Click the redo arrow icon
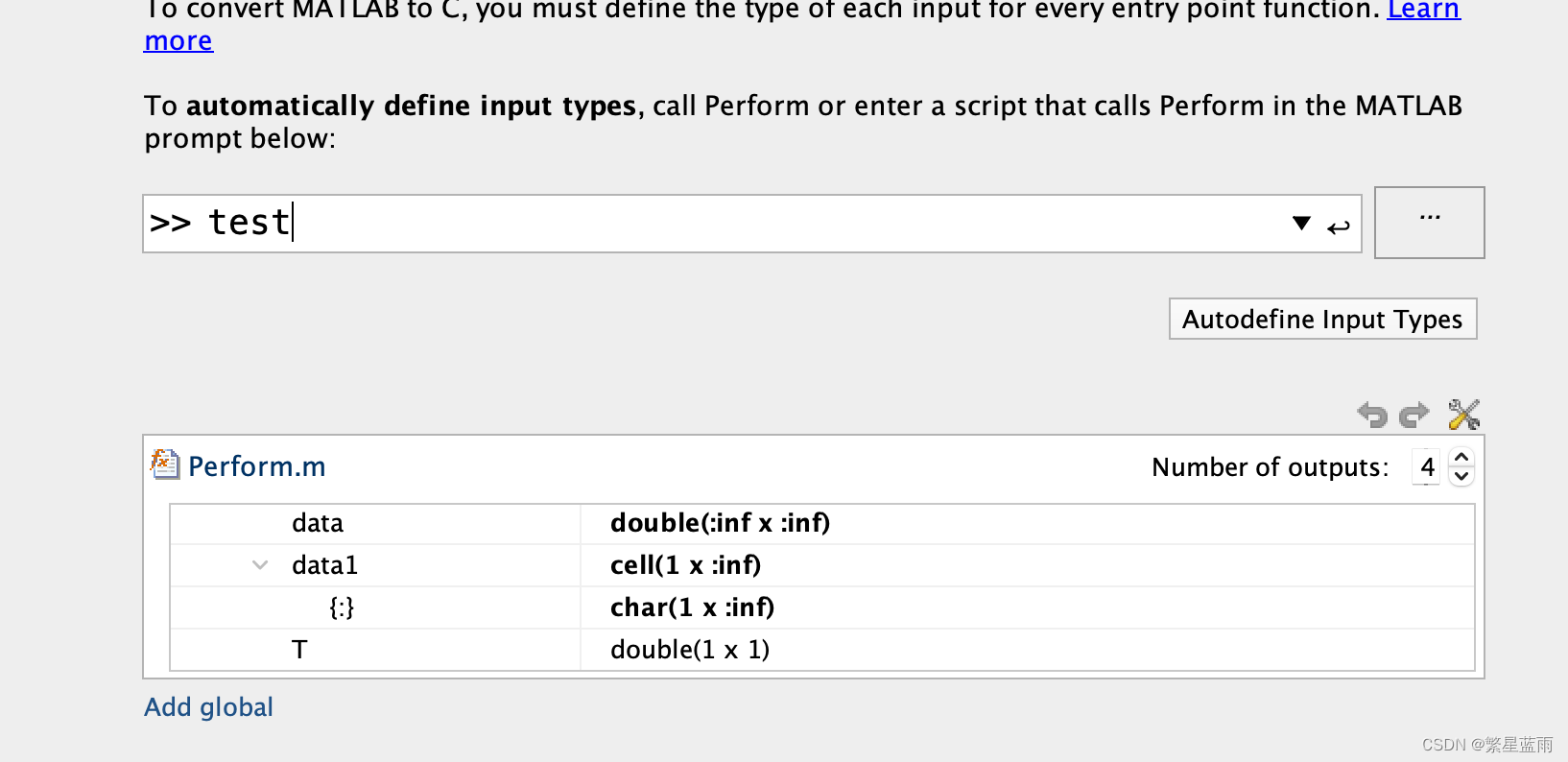The height and width of the screenshot is (762, 1568). click(x=1414, y=415)
